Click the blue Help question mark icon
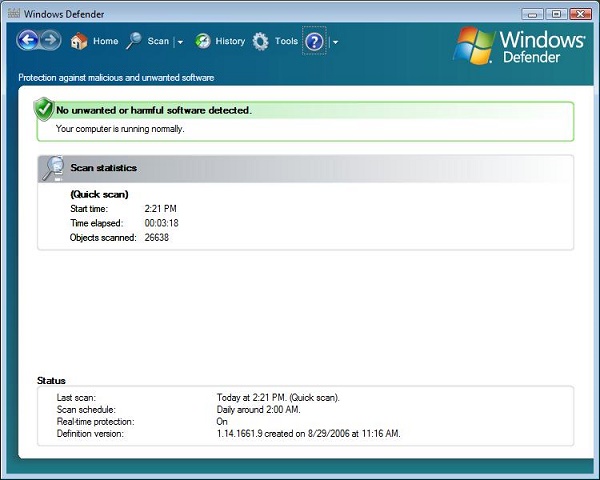Image resolution: width=600 pixels, height=480 pixels. (x=314, y=42)
